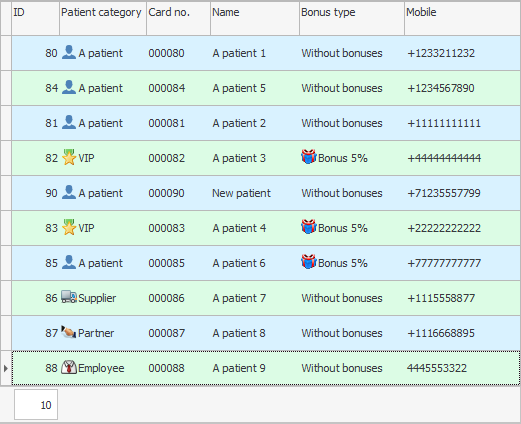The height and width of the screenshot is (424, 521).
Task: Click the patient icon in row 85
Action: coord(69,263)
